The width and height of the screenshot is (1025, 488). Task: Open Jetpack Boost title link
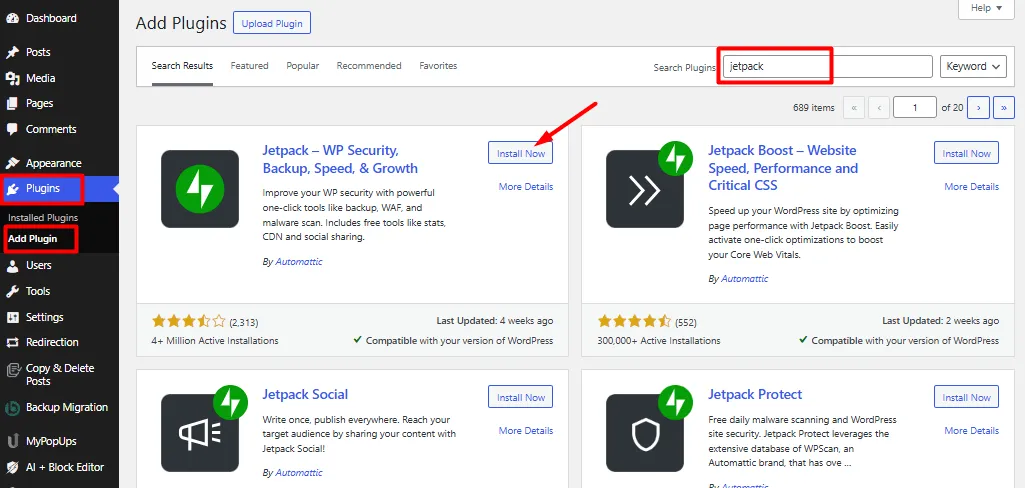point(783,168)
